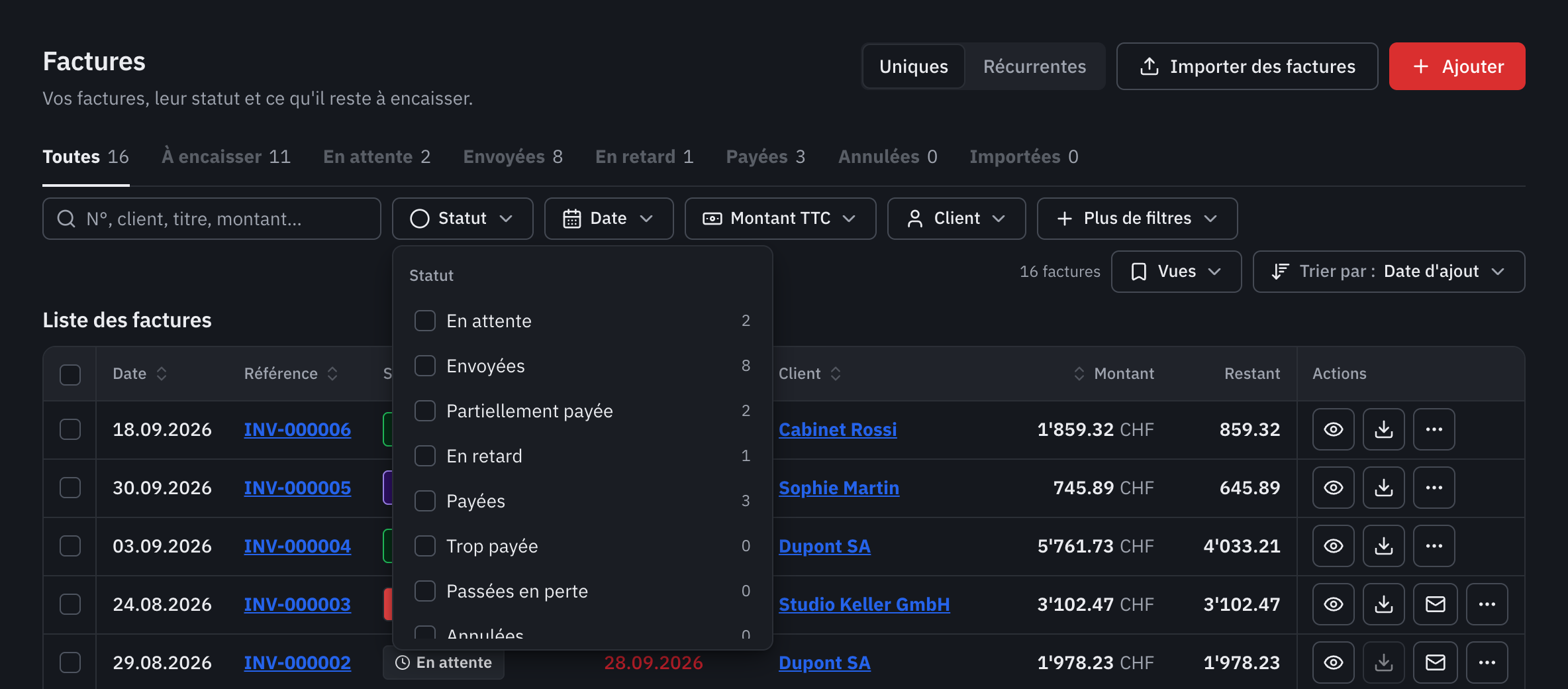The image size is (1568, 689).
Task: Expand Plus de filtres menu
Action: (x=1137, y=219)
